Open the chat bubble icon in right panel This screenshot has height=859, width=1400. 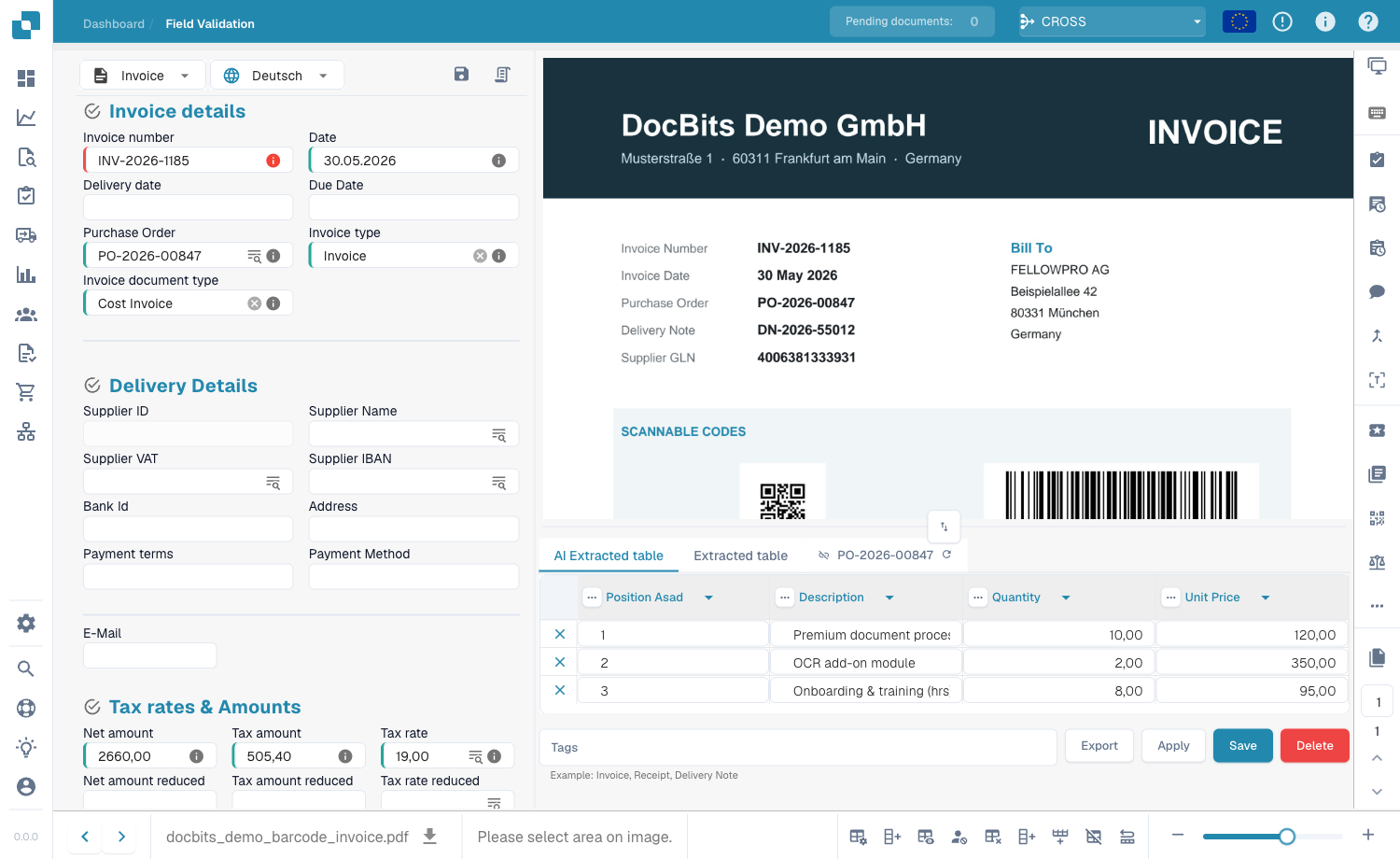(x=1377, y=291)
